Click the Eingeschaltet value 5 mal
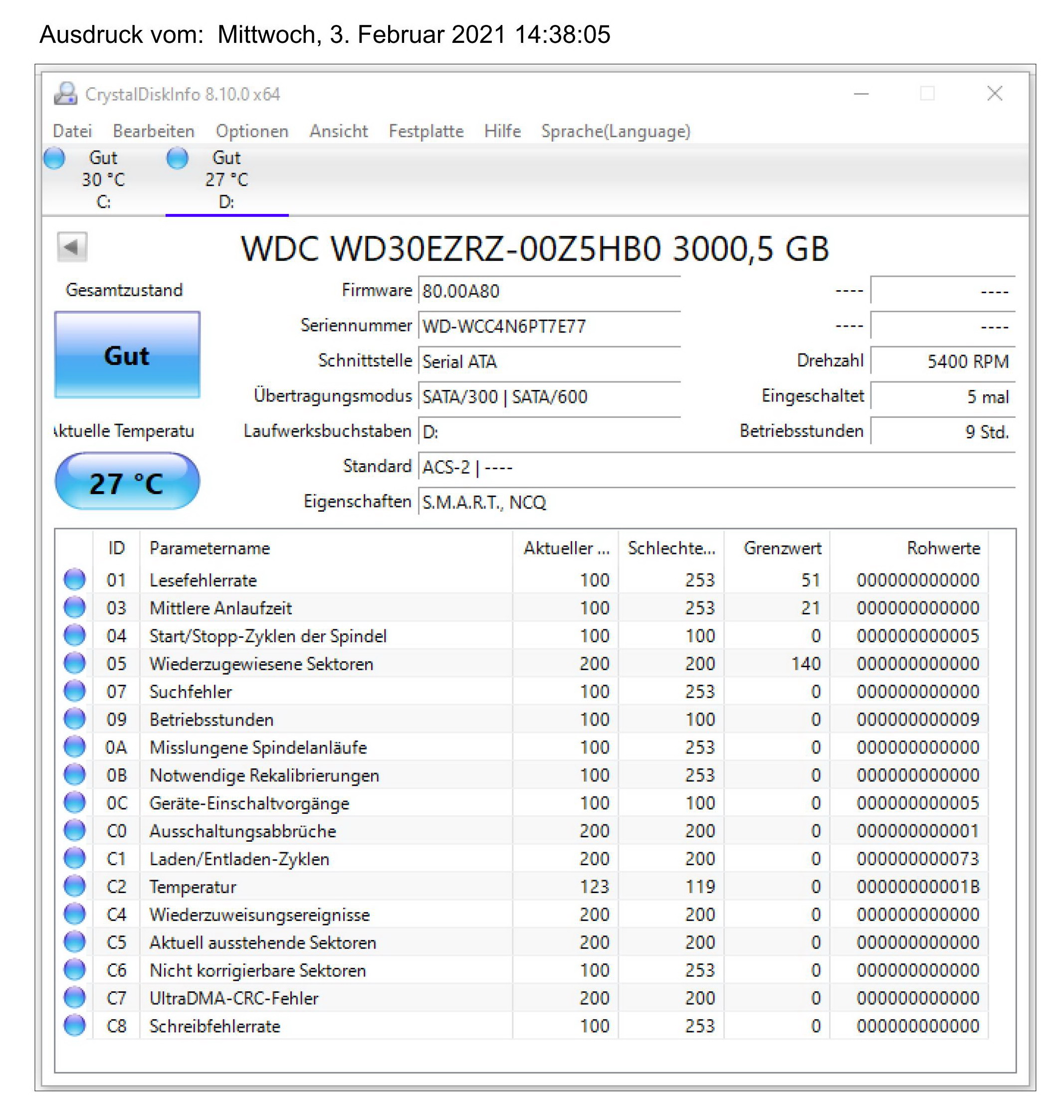 [x=943, y=397]
